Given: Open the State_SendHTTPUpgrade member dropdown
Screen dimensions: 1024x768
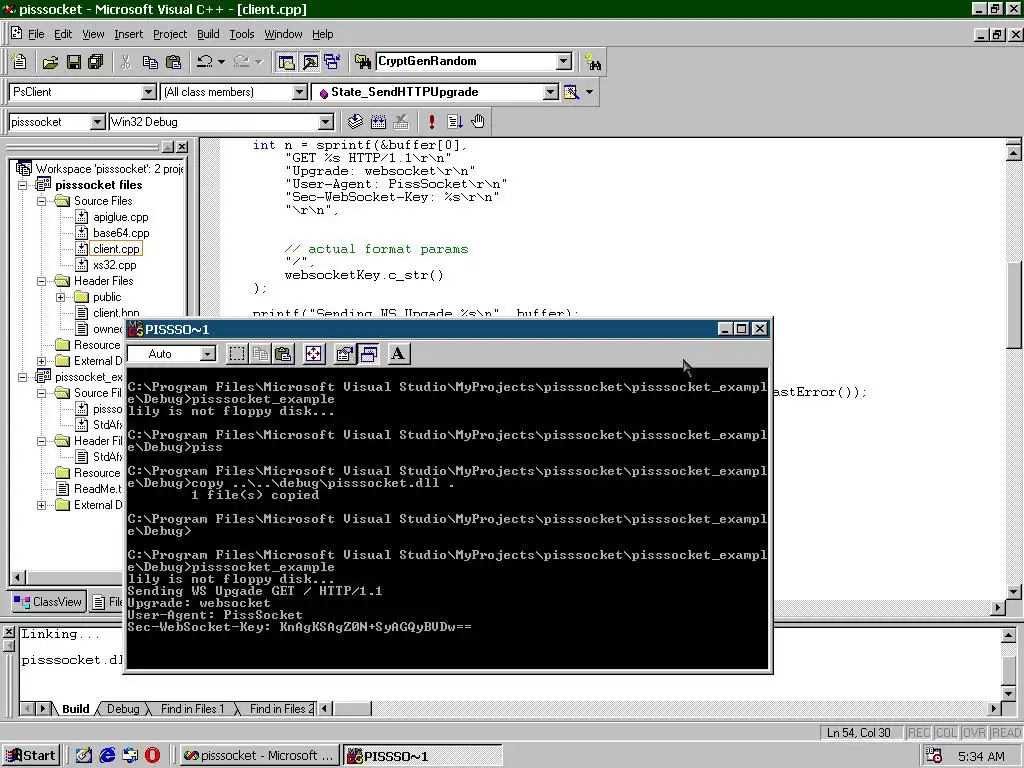Looking at the screenshot, I should [551, 92].
